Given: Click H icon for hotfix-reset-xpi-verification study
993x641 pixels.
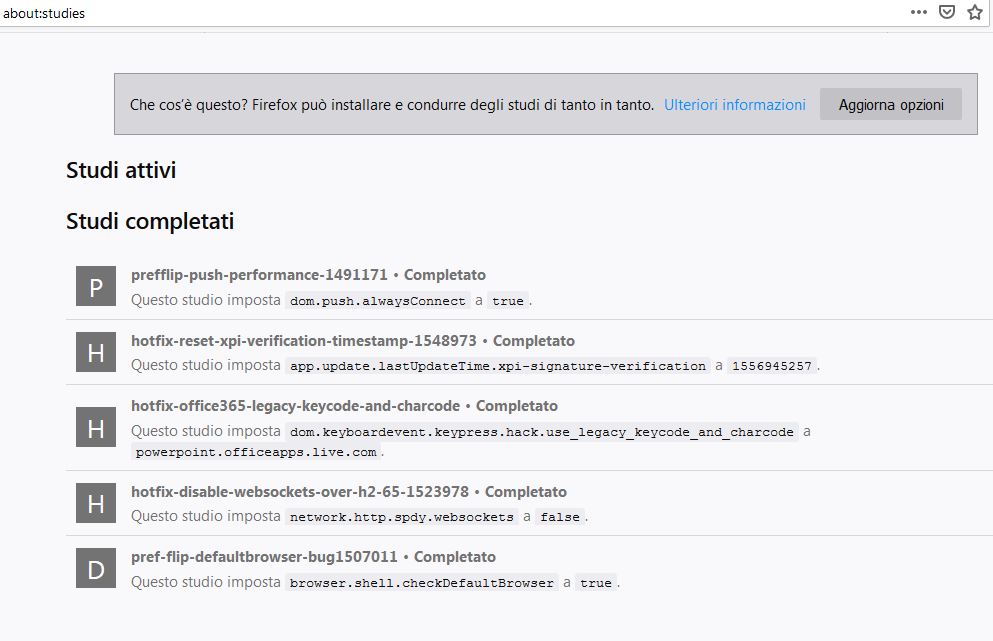Looking at the screenshot, I should point(96,352).
